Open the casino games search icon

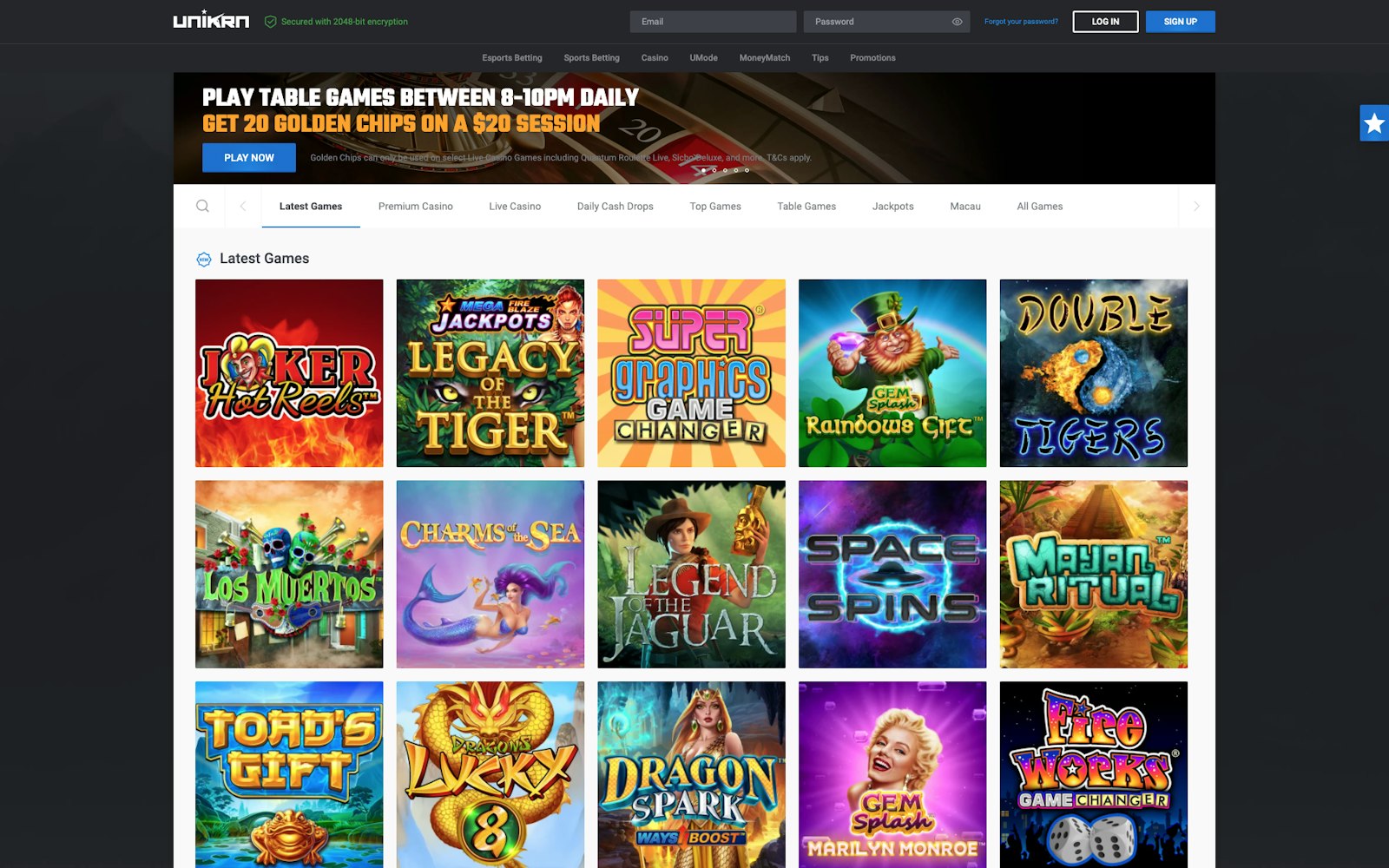(x=202, y=206)
